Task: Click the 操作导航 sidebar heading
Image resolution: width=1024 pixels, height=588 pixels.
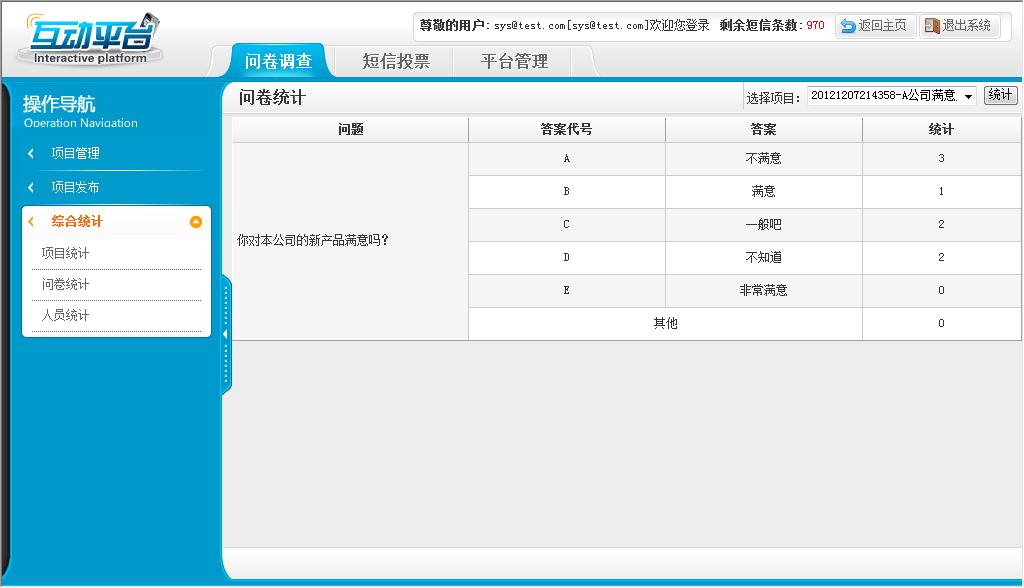Action: (x=59, y=104)
